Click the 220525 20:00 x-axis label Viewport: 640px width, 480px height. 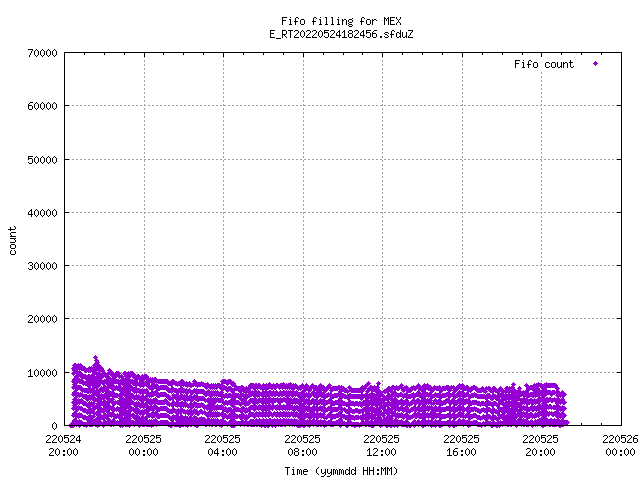click(541, 445)
